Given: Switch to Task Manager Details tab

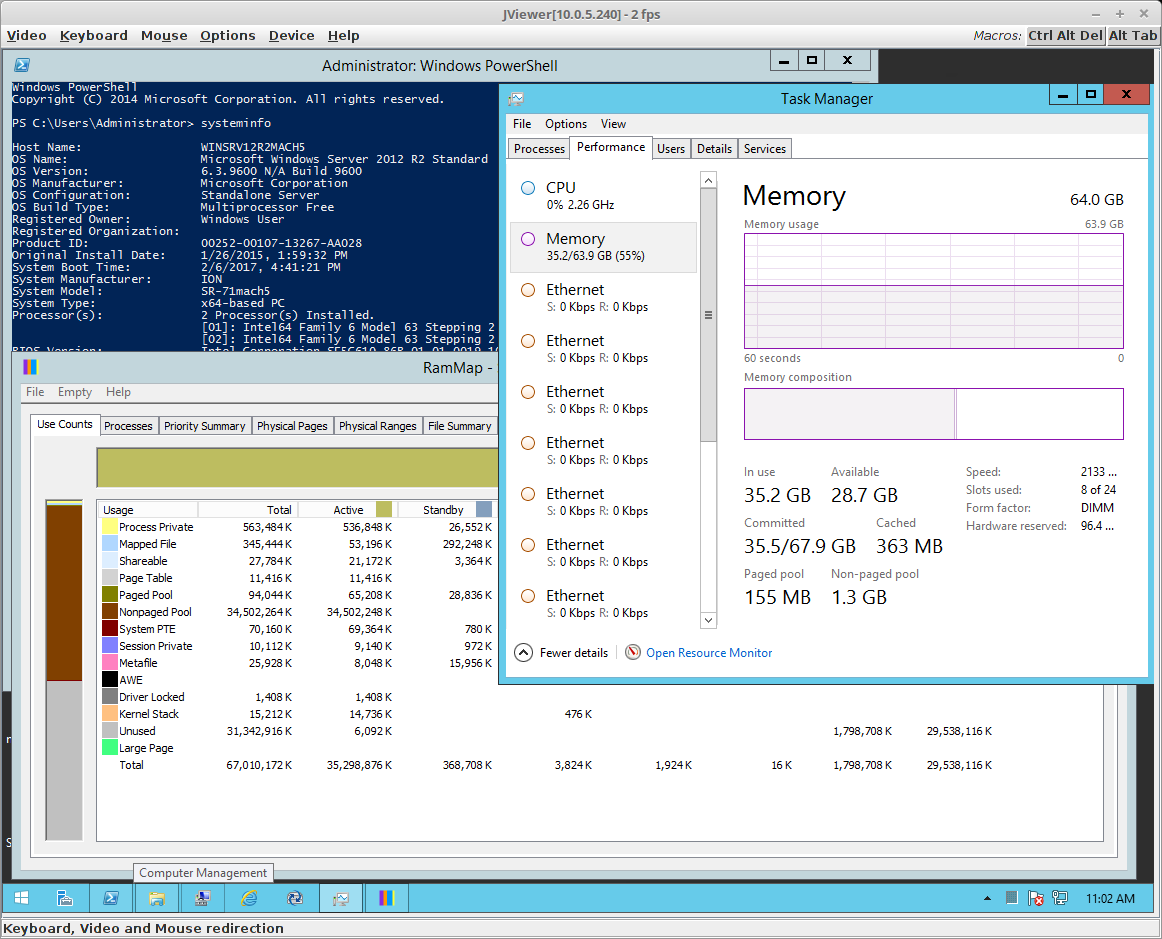Looking at the screenshot, I should point(714,149).
